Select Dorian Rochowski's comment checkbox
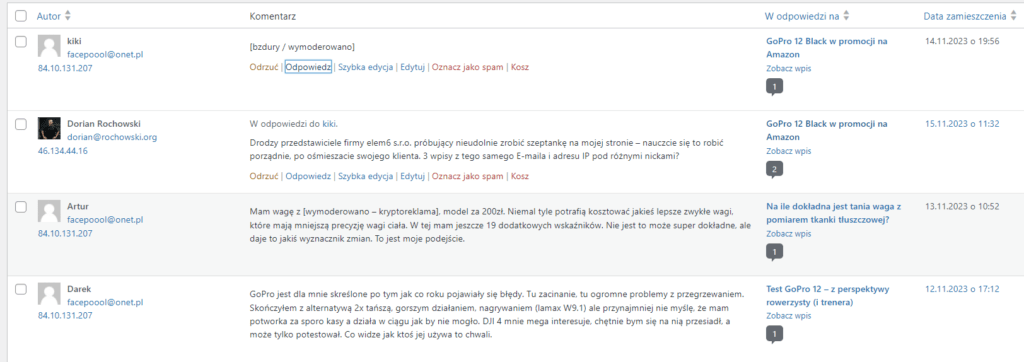Image resolution: width=1024 pixels, height=362 pixels. [21, 124]
